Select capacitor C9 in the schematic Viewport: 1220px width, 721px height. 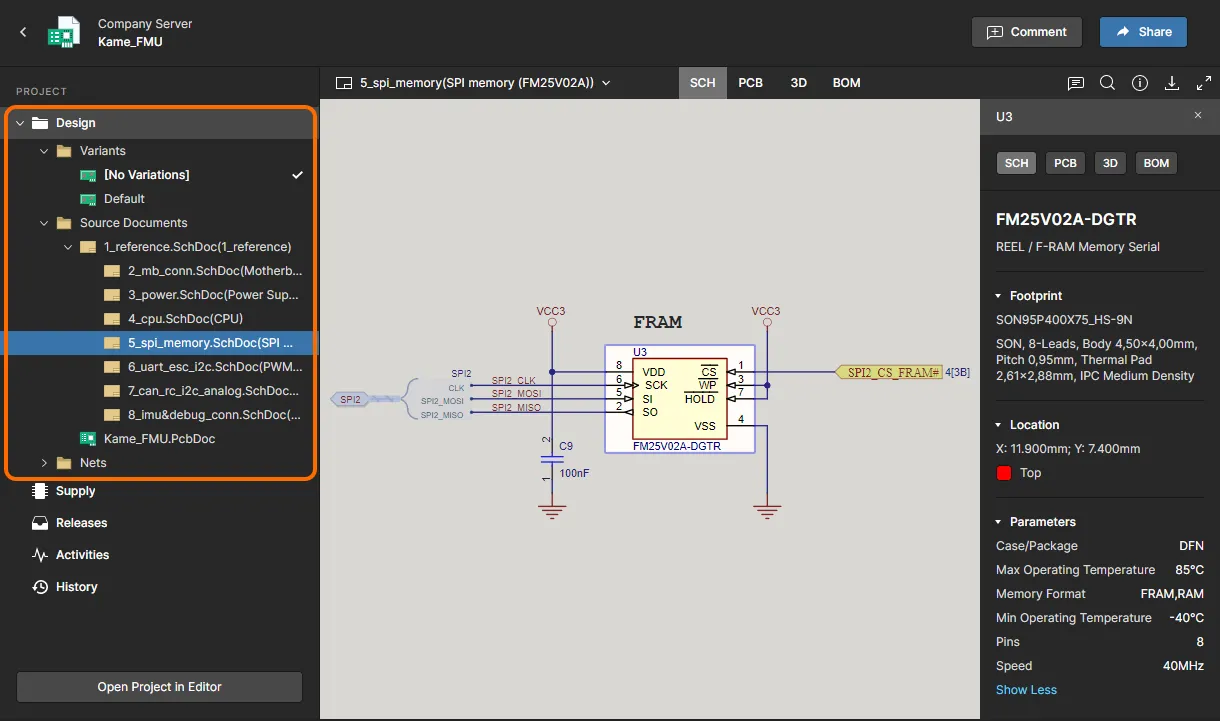[551, 459]
